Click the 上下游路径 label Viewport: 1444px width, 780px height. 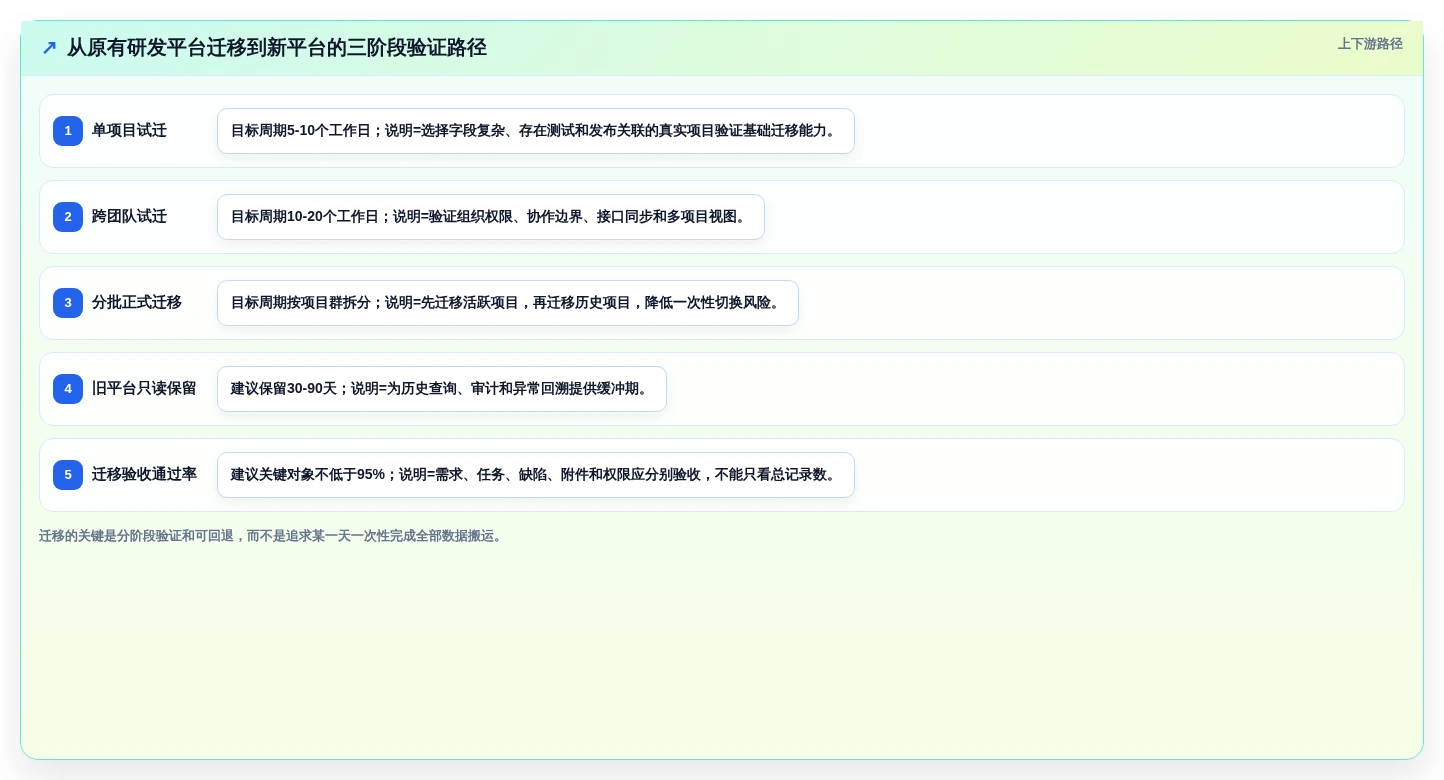pos(1370,44)
